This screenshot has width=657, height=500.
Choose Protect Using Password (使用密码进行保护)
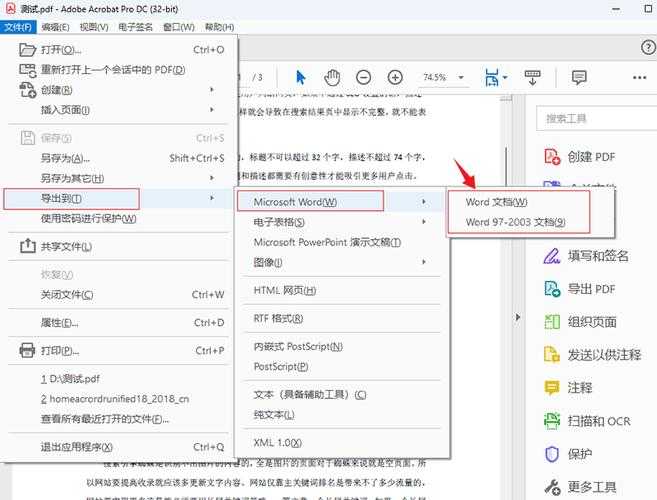88,218
